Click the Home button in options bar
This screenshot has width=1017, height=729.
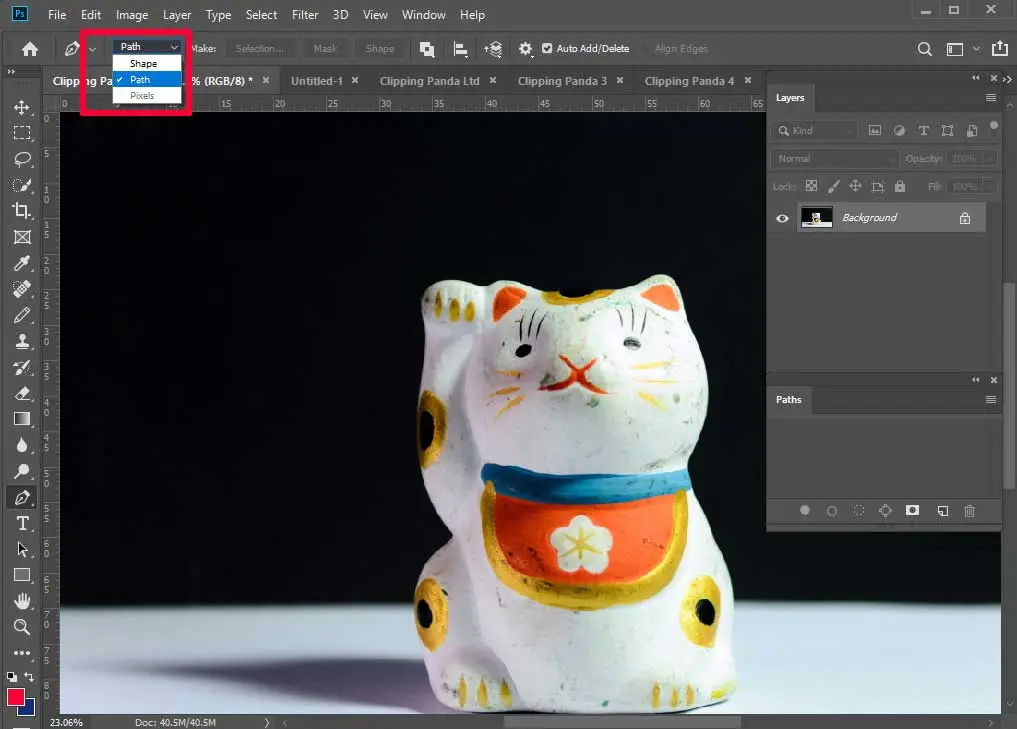click(x=30, y=49)
